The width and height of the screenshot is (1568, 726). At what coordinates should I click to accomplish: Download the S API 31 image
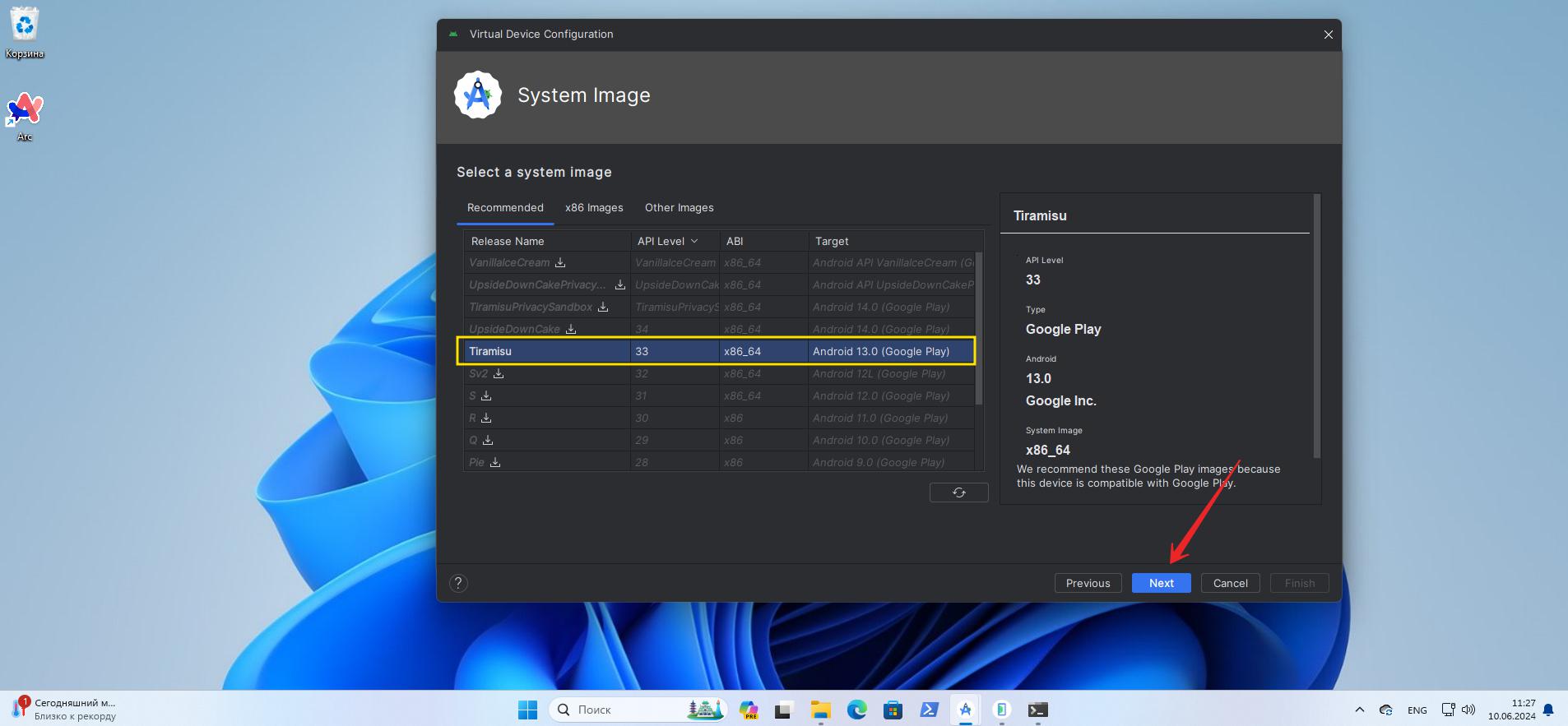click(x=486, y=395)
